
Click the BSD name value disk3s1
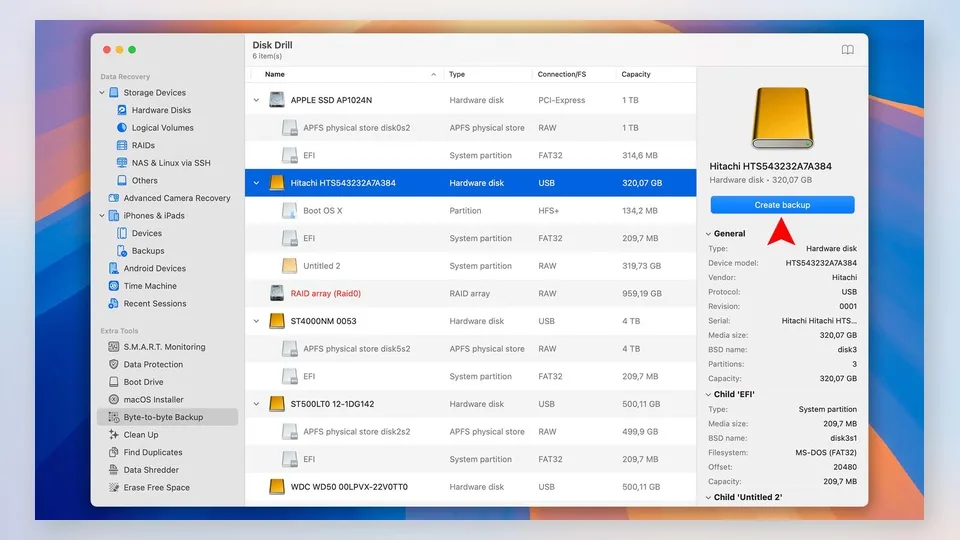tap(843, 438)
